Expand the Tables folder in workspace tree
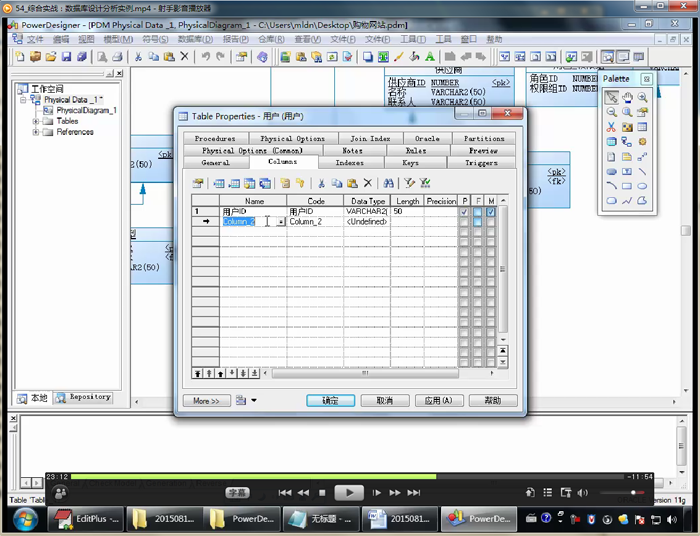700x536 pixels. tap(36, 121)
